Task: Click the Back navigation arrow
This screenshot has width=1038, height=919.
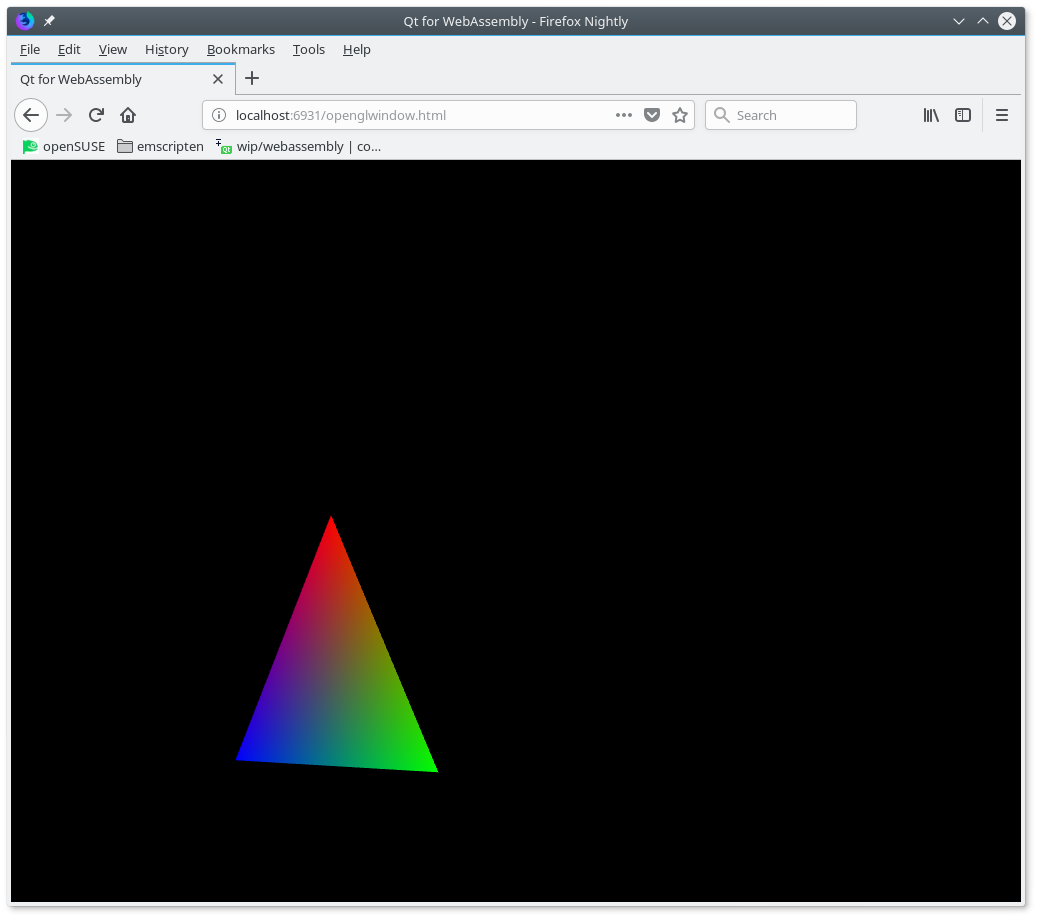Action: point(31,115)
